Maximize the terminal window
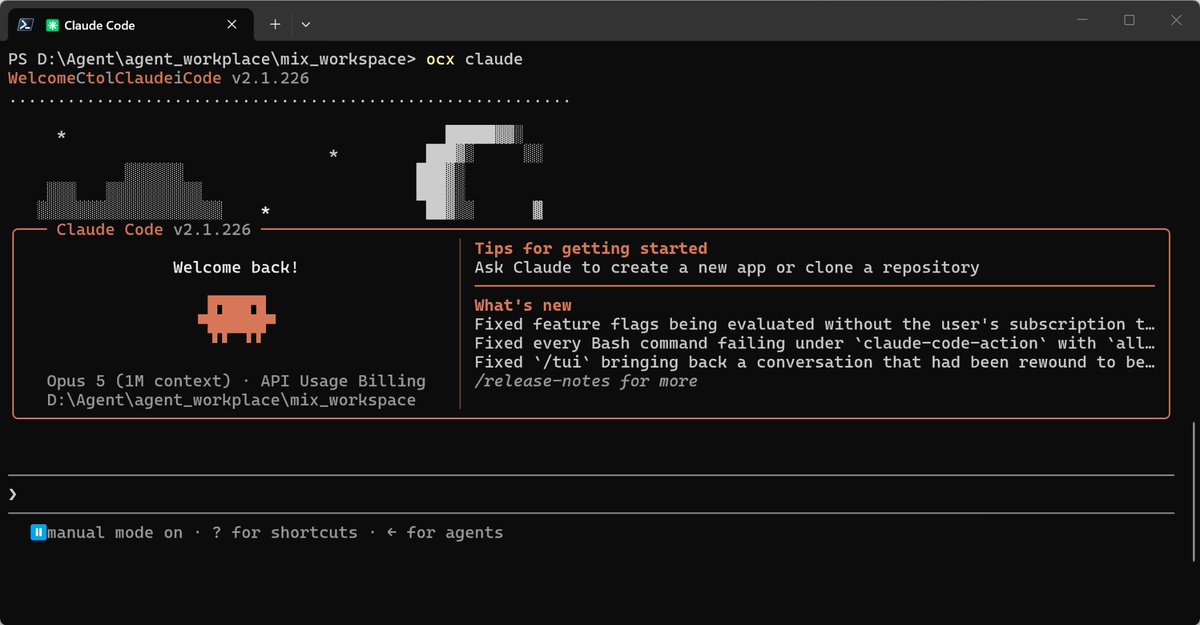Viewport: 1200px width, 625px height. [1129, 20]
